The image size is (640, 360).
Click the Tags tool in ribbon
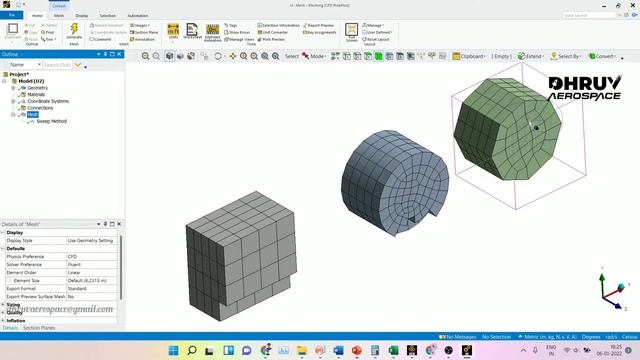click(231, 25)
